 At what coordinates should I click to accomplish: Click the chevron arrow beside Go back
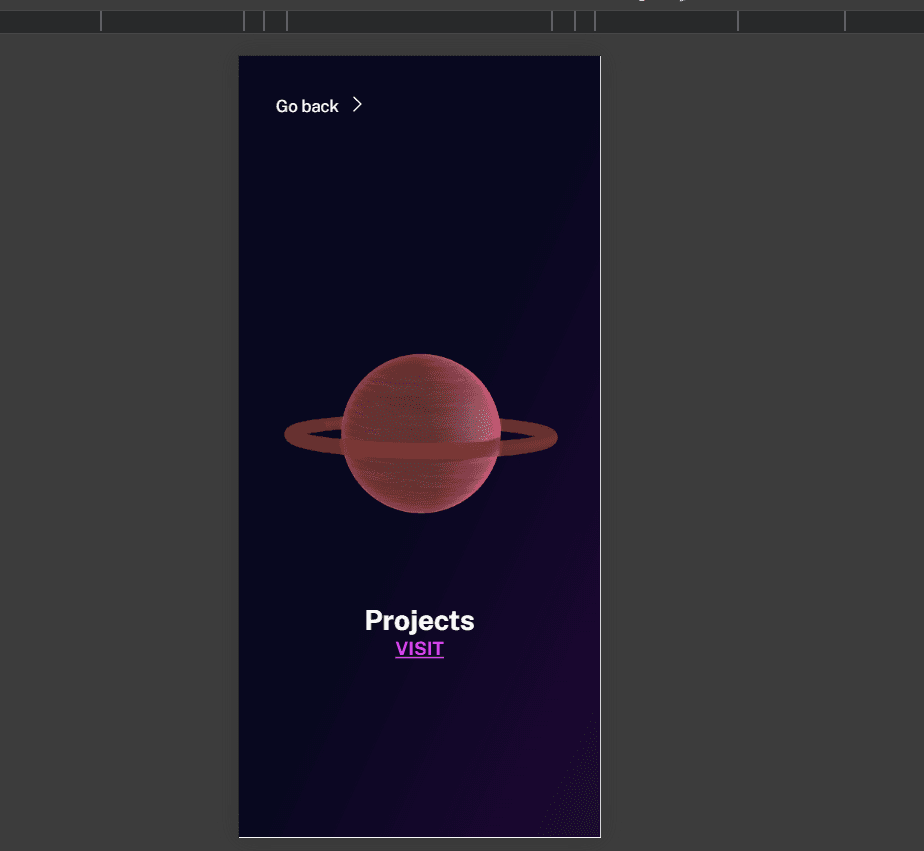[x=357, y=105]
